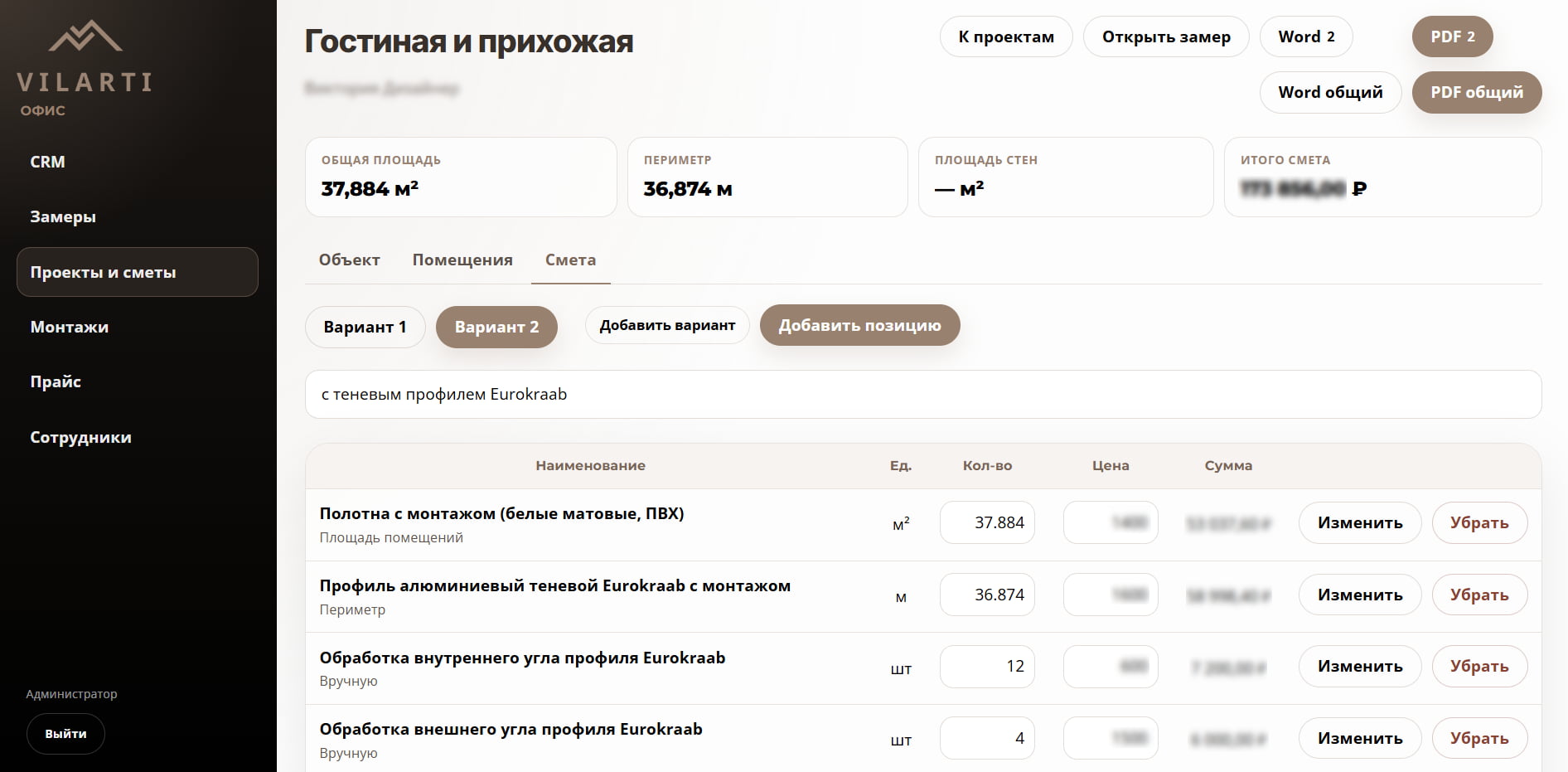This screenshot has height=772, width=1568.
Task: Click Убрать for внутреннего угла row
Action: coord(1479,666)
